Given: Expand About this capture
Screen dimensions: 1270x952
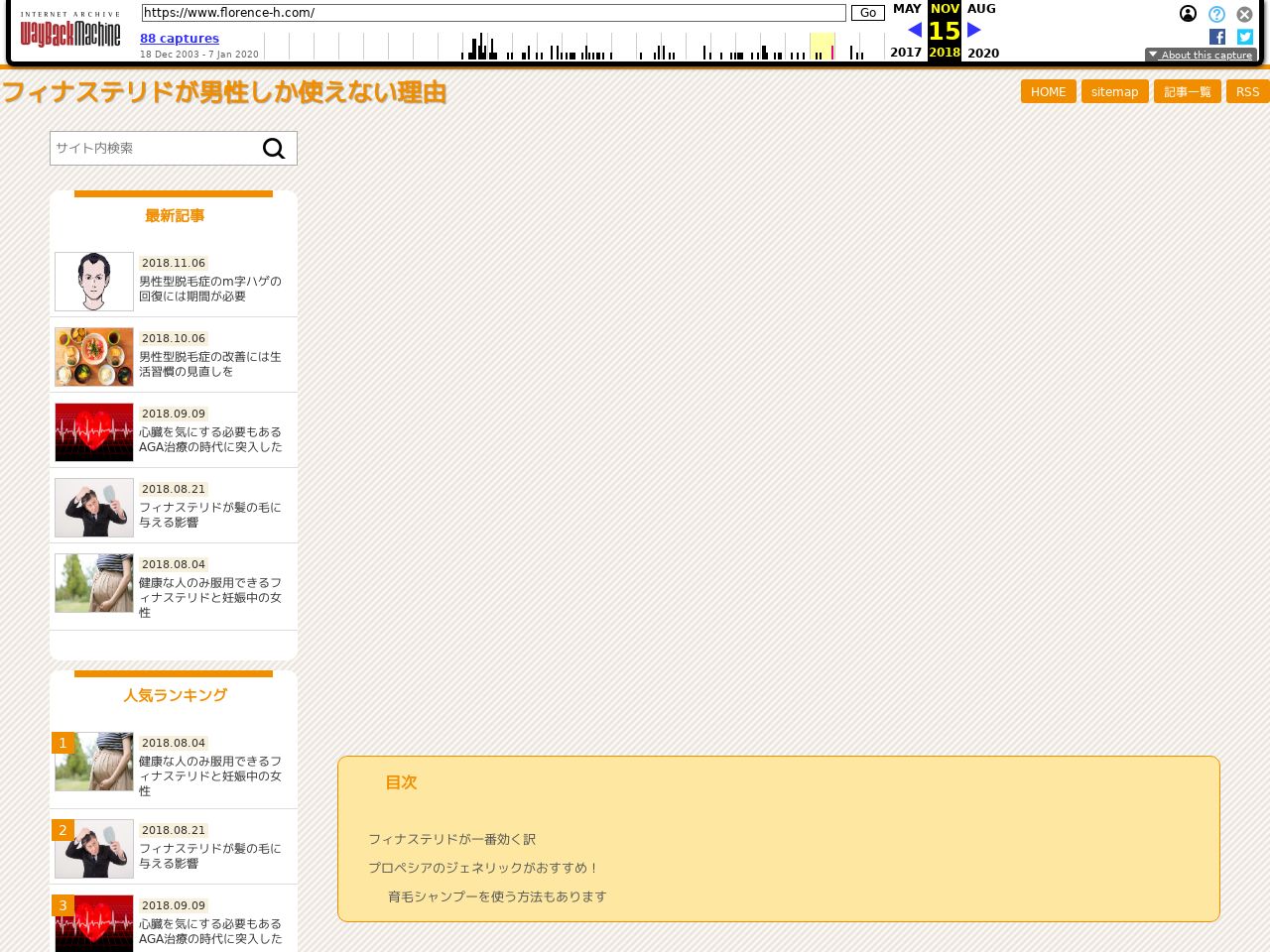Looking at the screenshot, I should coord(1201,55).
